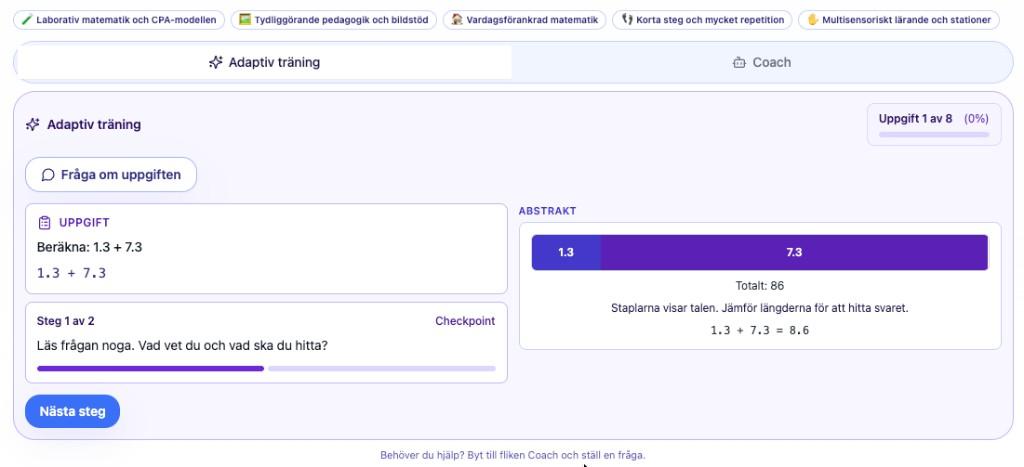Click the sparkle icon beside Adaptiv träning heading
Screen dimensions: 1024x467
[x=33, y=124]
